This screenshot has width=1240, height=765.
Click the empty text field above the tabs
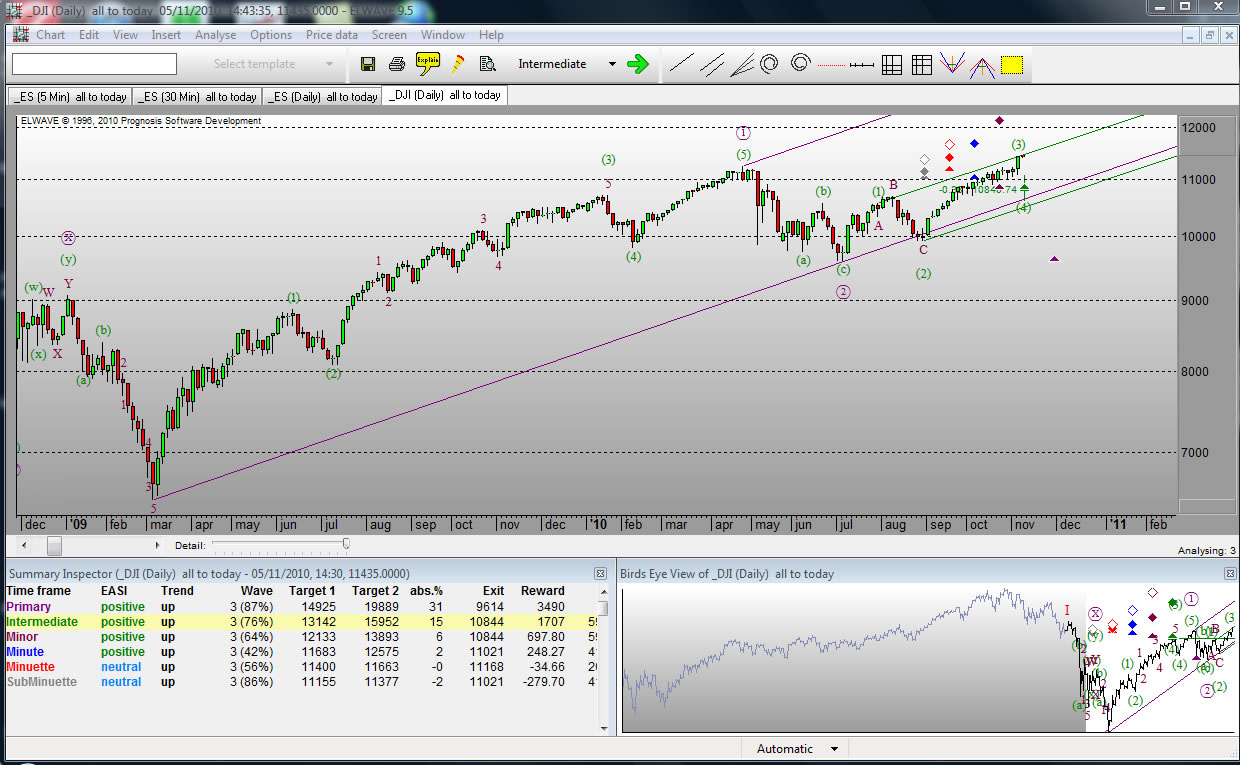tap(94, 64)
